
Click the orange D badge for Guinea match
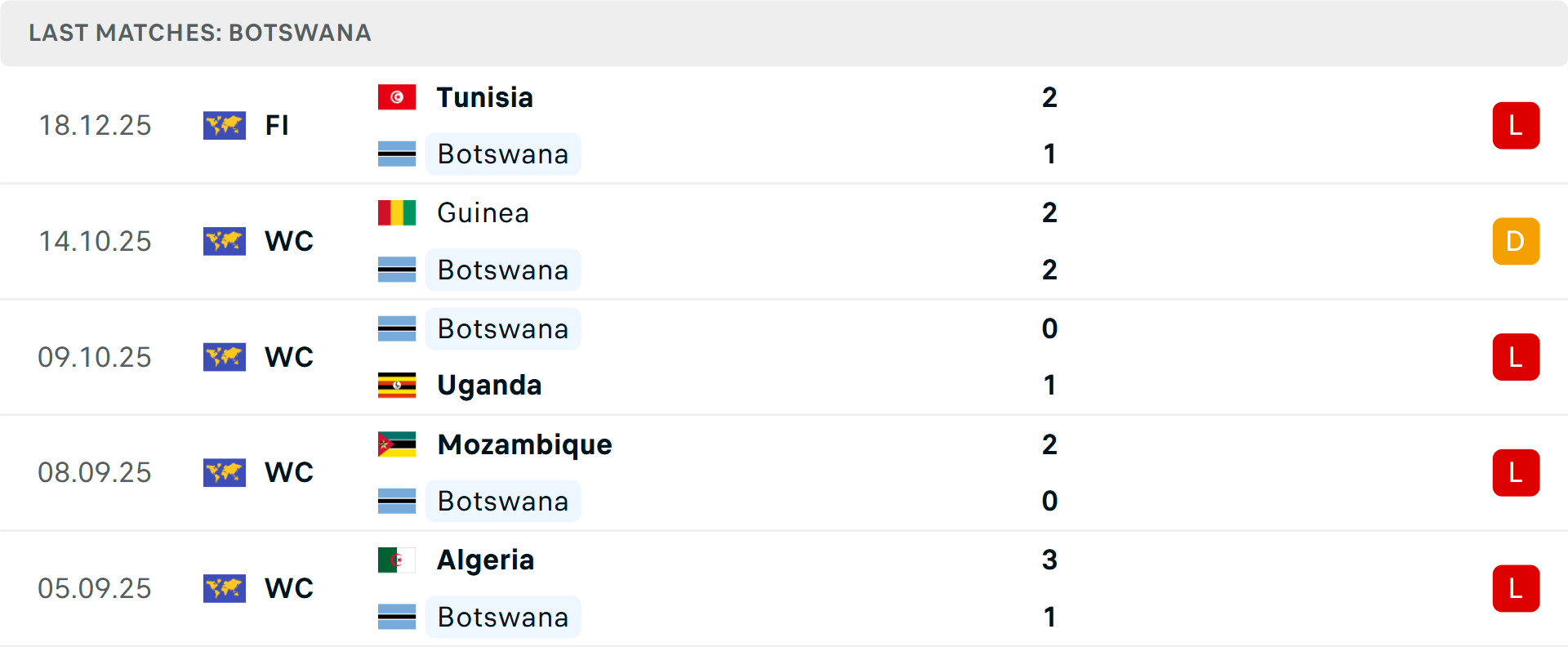[1516, 241]
